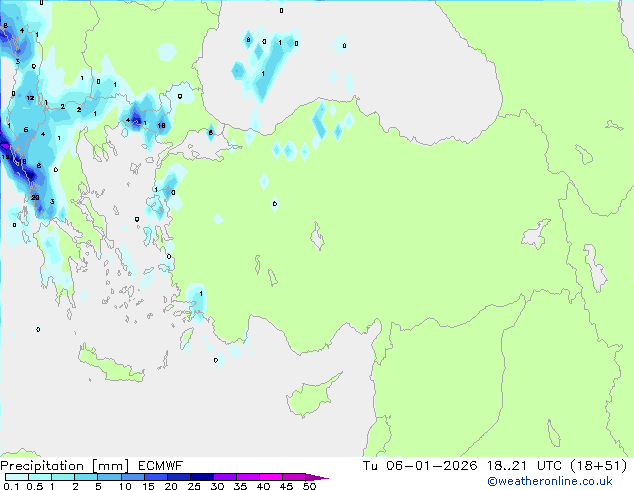Select the 30 to 35 mm purple swatch
634x490 pixels.
pos(225,477)
